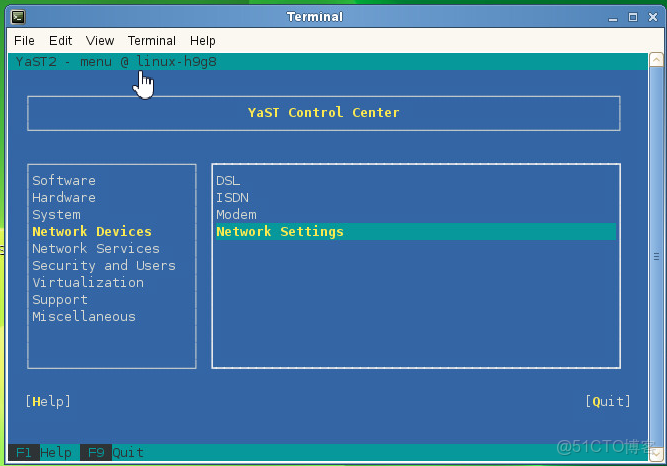
Task: Select Network Devices category
Action: point(92,232)
